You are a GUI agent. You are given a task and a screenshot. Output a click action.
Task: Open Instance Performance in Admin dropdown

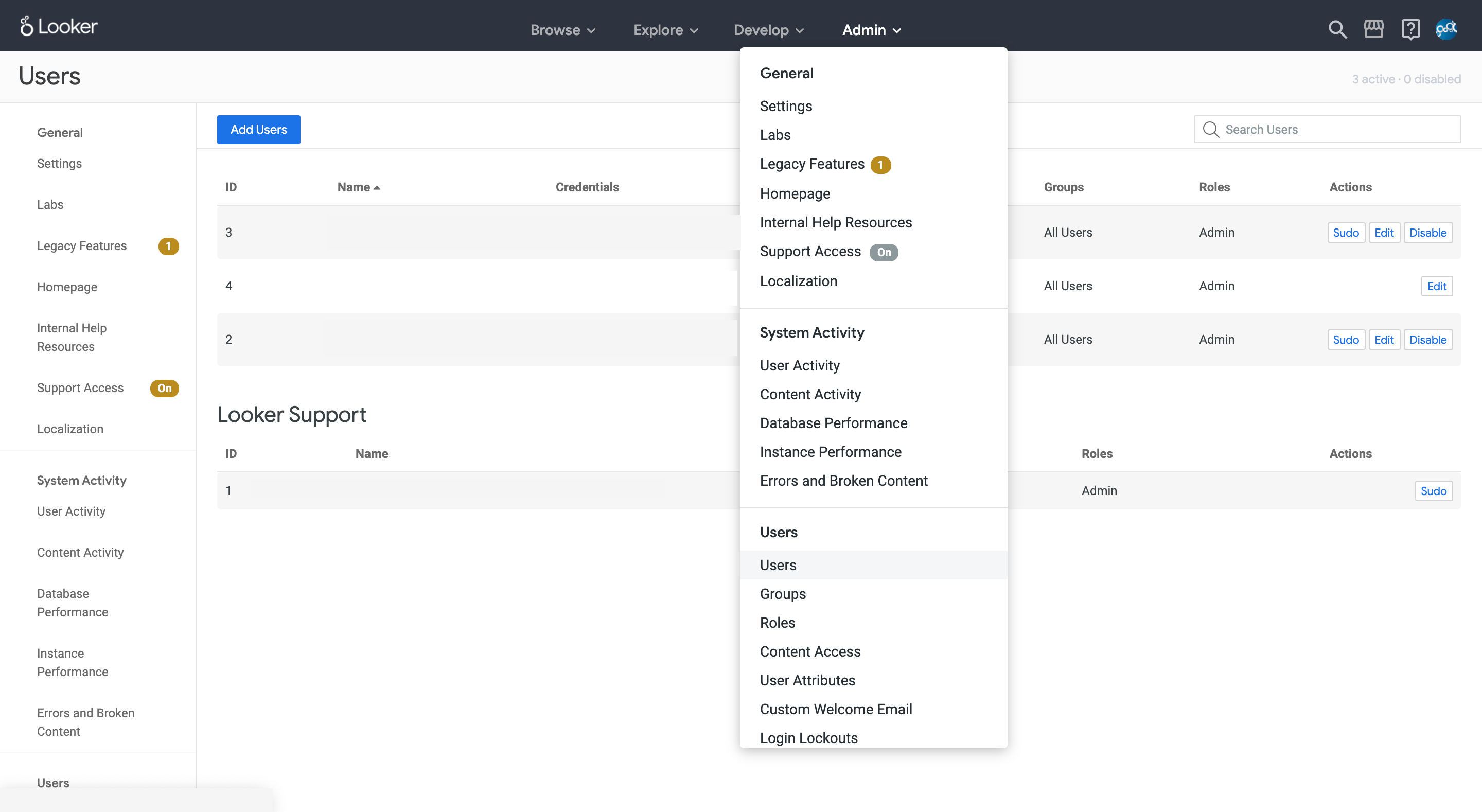point(830,452)
